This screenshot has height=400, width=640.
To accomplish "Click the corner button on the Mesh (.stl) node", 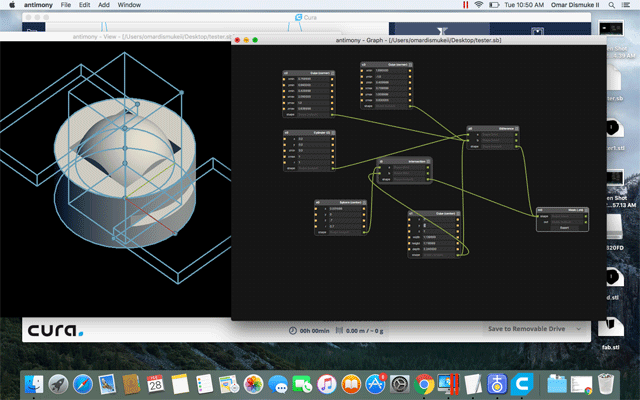I will [x=586, y=210].
